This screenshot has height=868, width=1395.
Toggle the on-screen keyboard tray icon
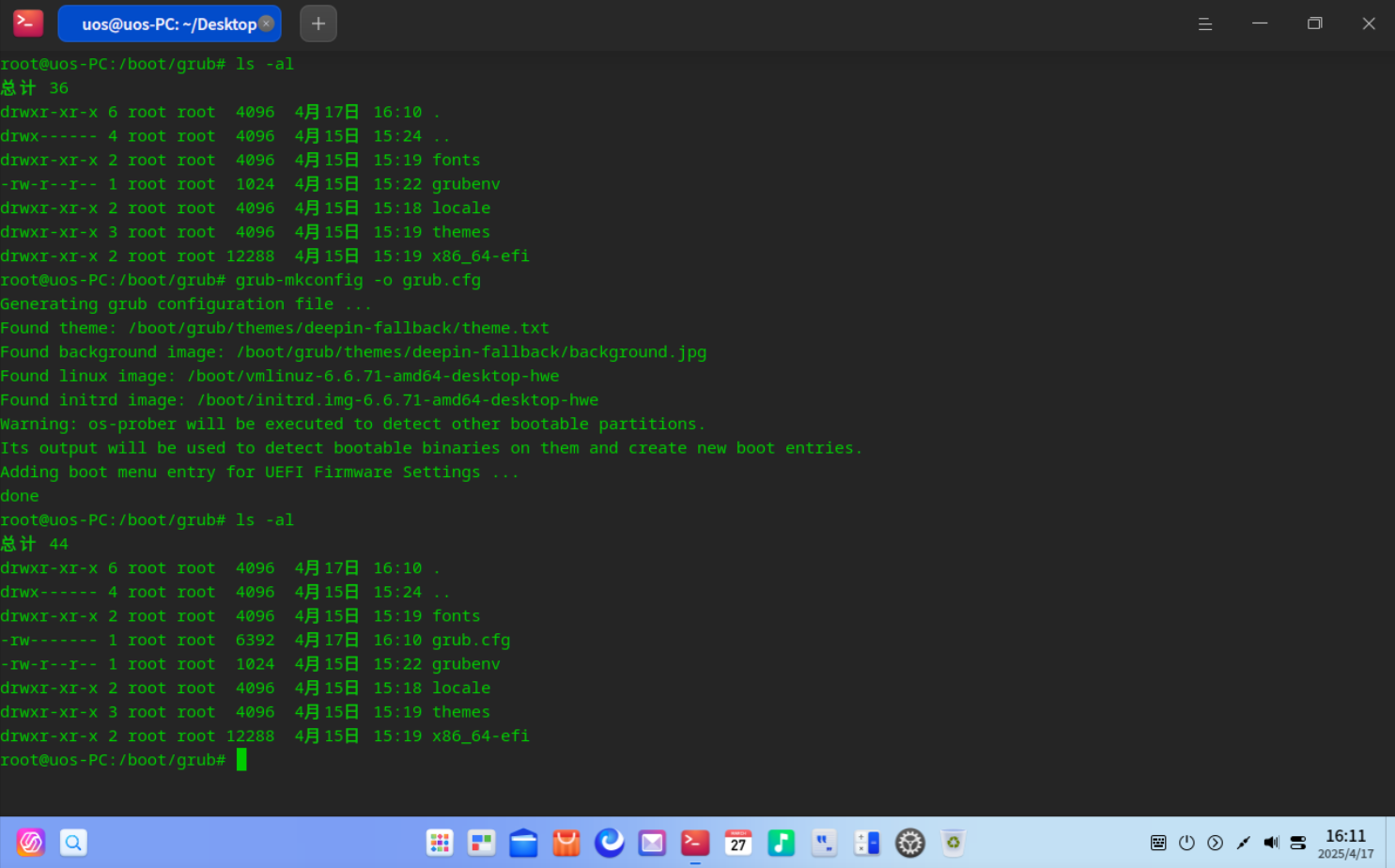(1158, 843)
